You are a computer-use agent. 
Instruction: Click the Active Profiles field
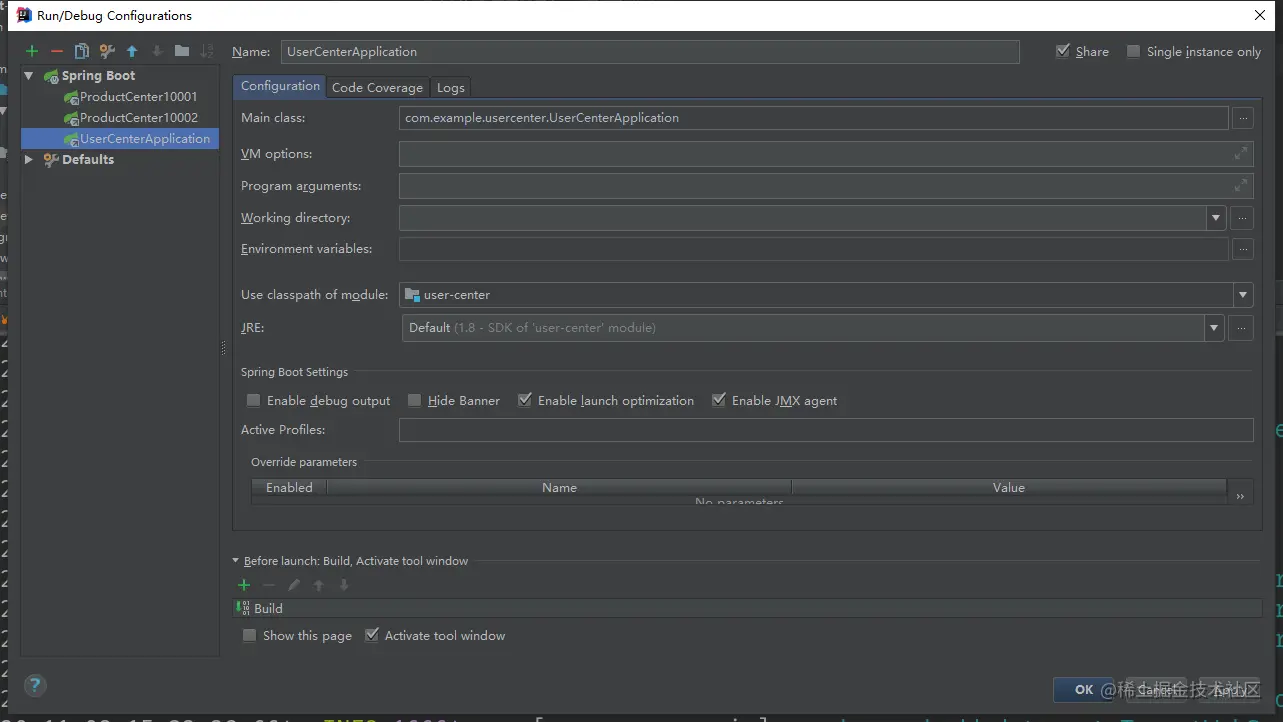pos(826,430)
